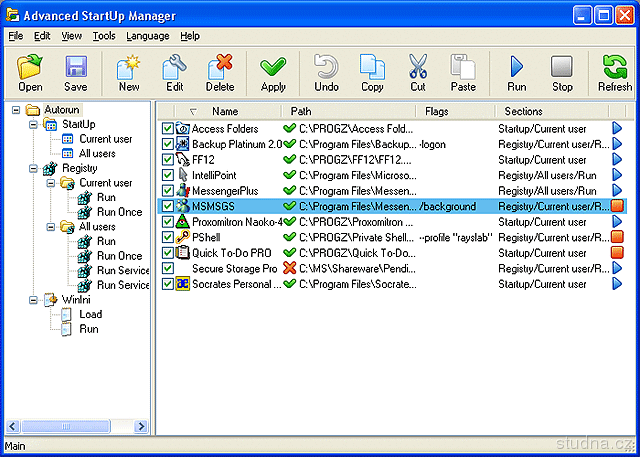Toggle the PShell entry checkbox
The width and height of the screenshot is (640, 457).
[167, 237]
